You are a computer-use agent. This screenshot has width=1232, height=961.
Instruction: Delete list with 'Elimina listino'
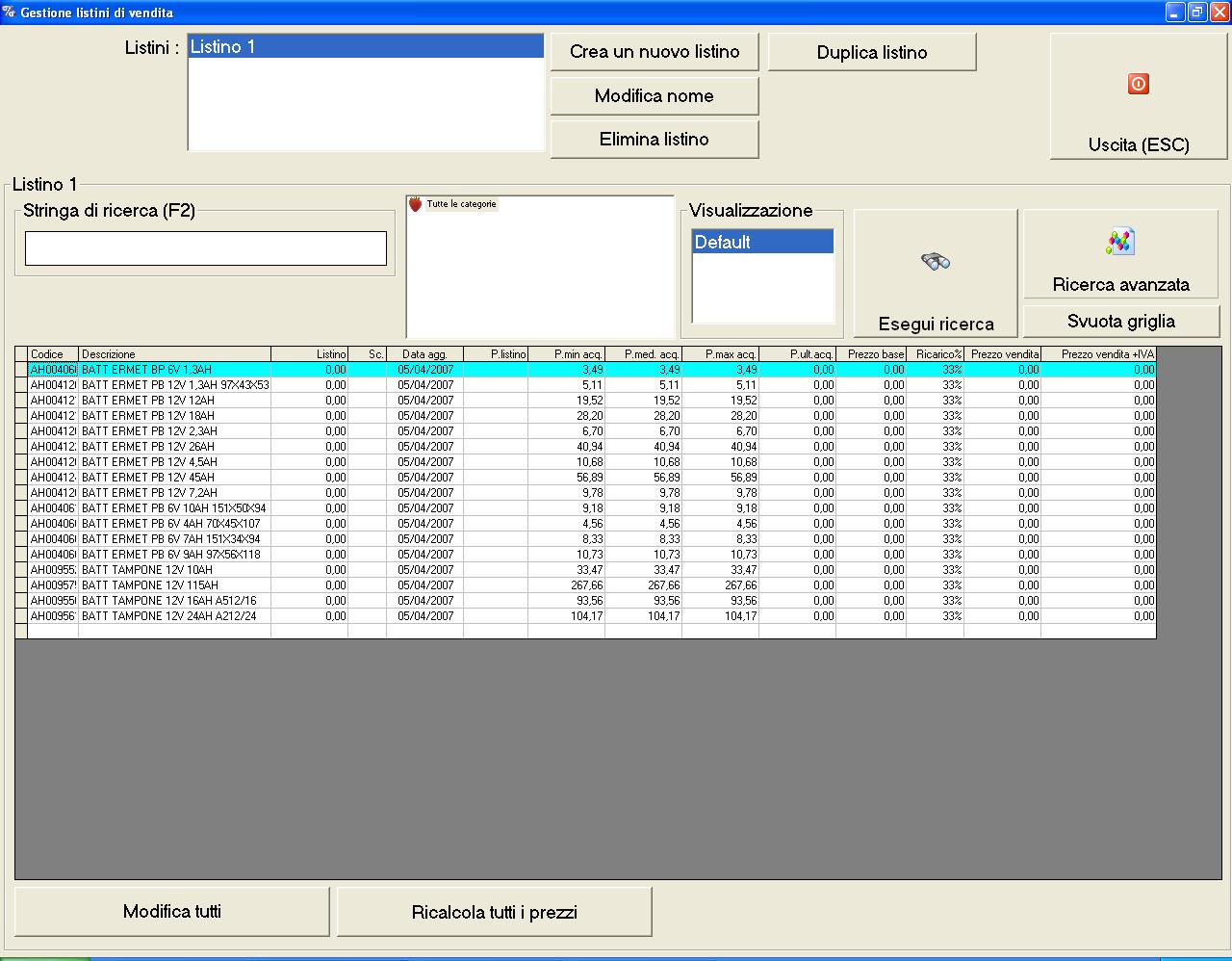pyautogui.click(x=654, y=140)
